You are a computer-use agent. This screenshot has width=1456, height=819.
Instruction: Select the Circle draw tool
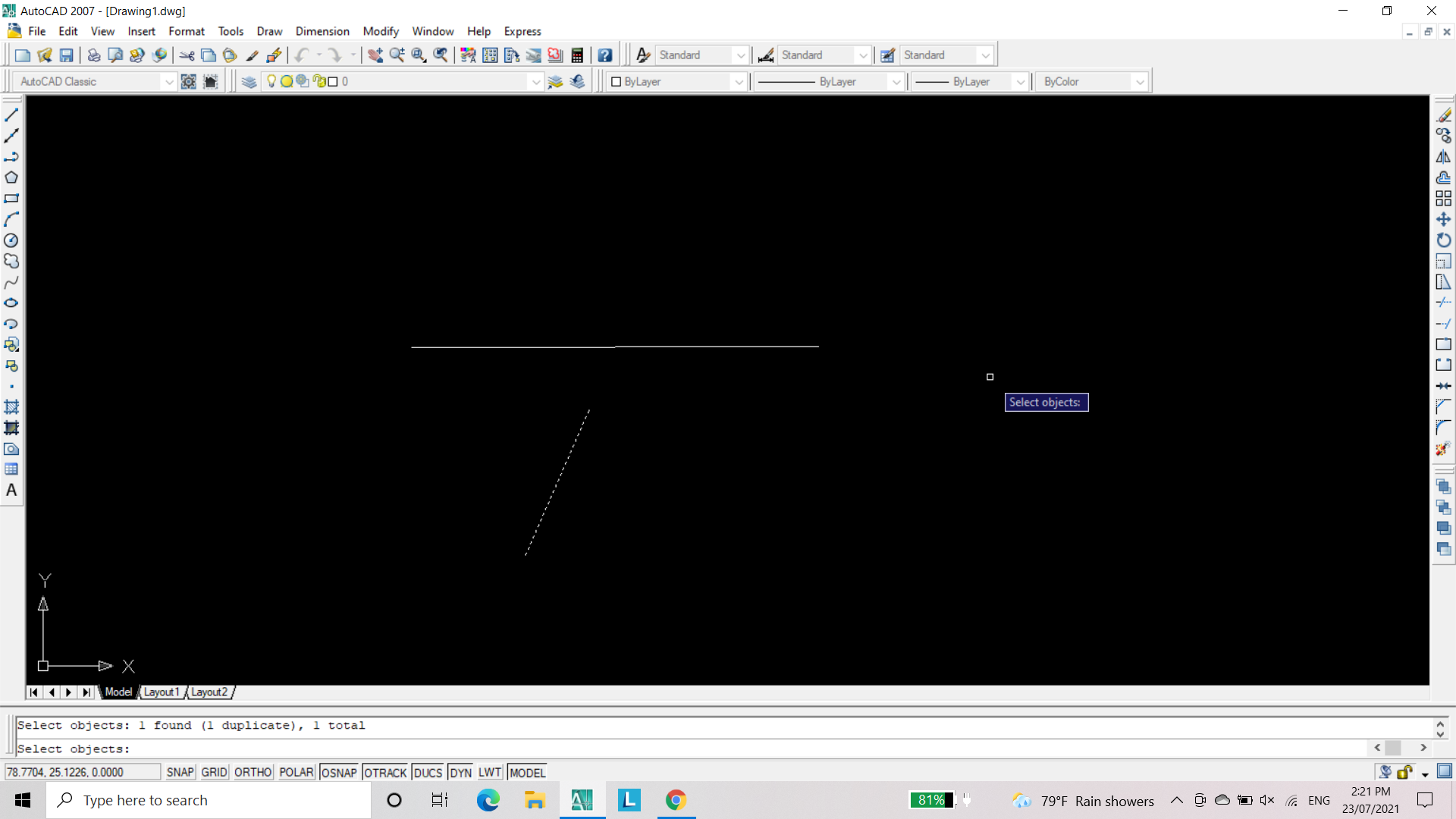(11, 240)
